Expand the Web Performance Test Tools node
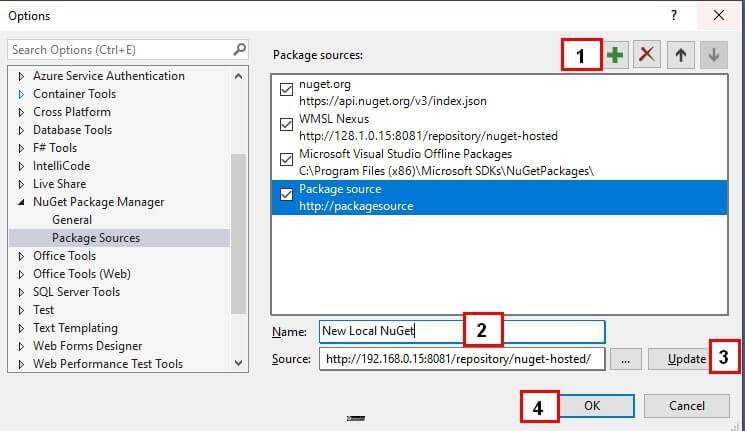 pyautogui.click(x=21, y=364)
